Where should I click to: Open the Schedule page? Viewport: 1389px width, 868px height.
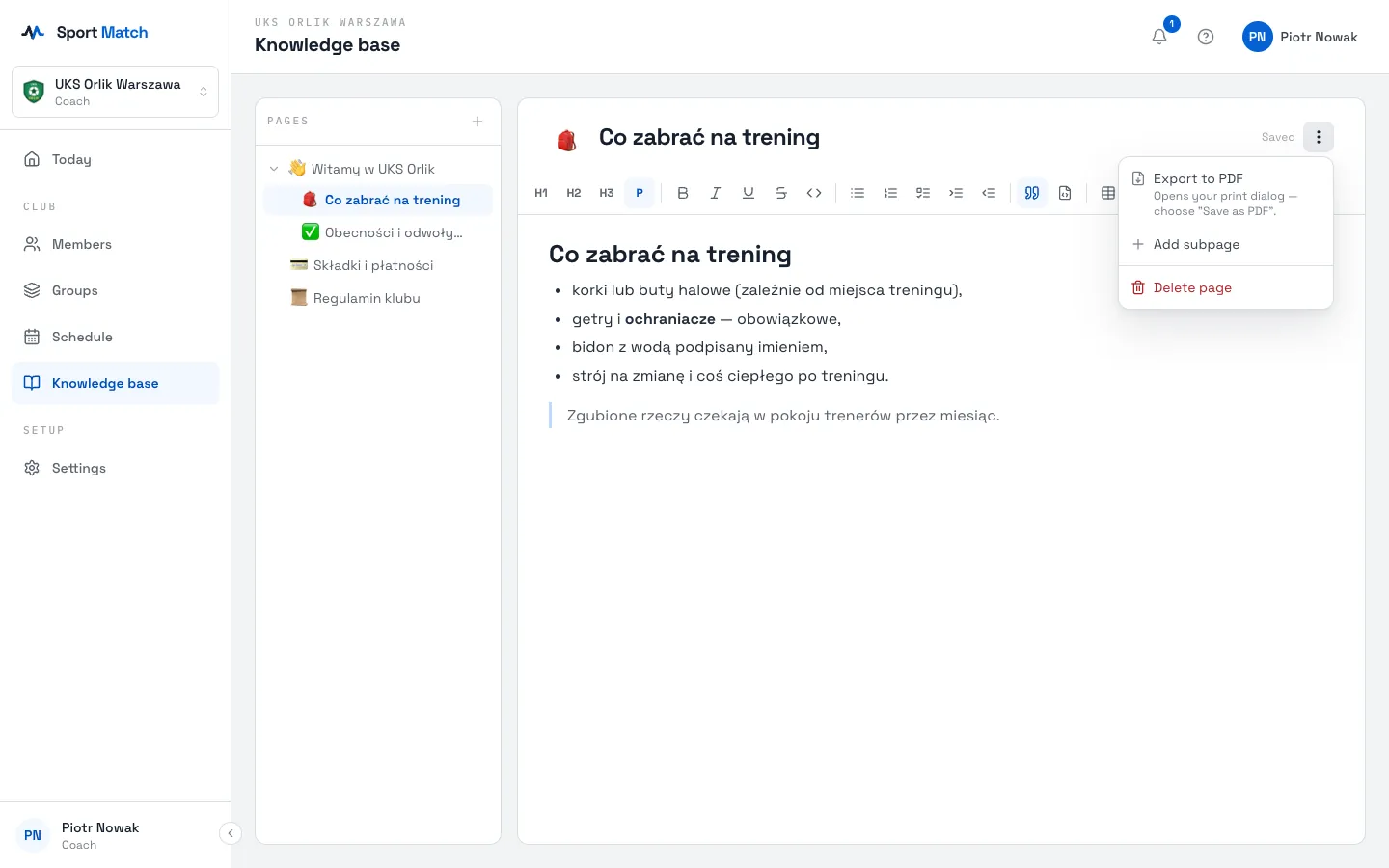(116, 337)
